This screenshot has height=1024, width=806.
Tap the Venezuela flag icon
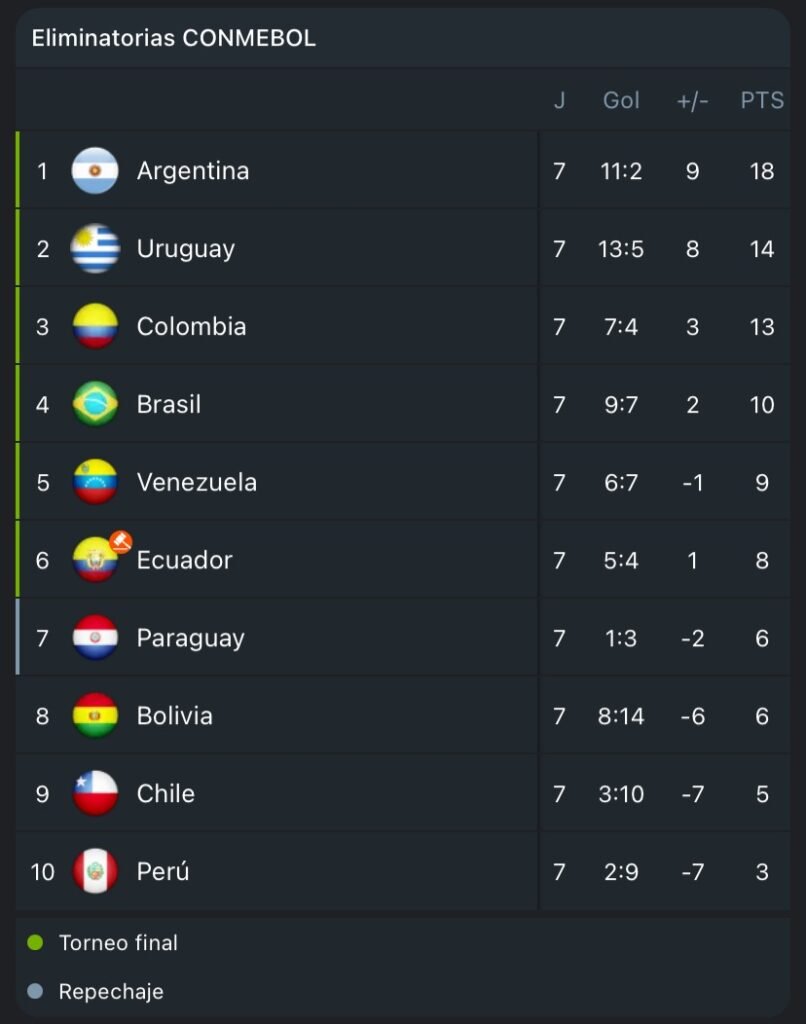(x=95, y=482)
